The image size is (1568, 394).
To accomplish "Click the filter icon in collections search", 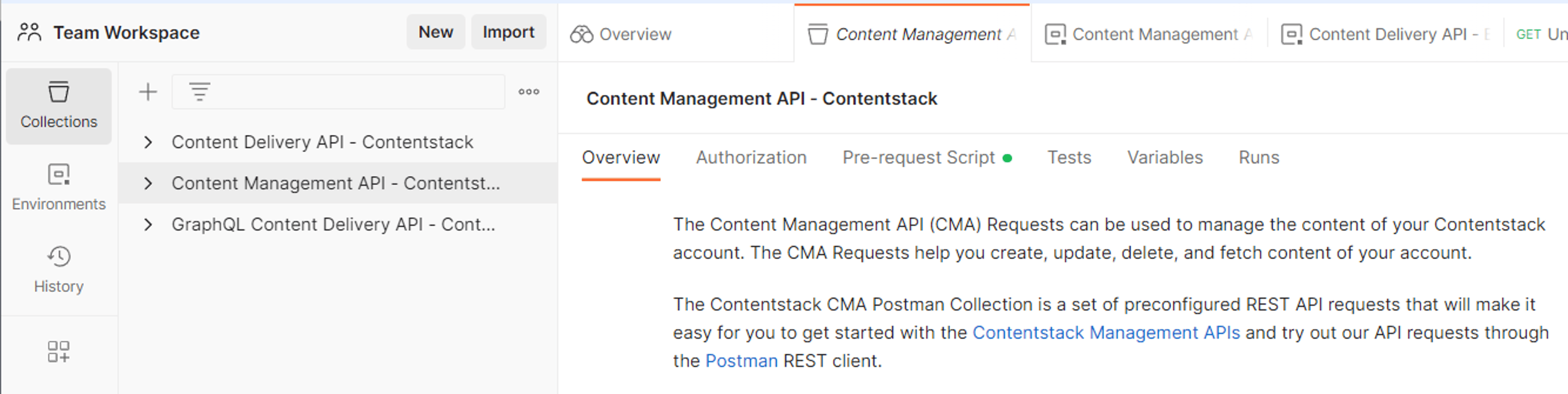I will tap(200, 92).
